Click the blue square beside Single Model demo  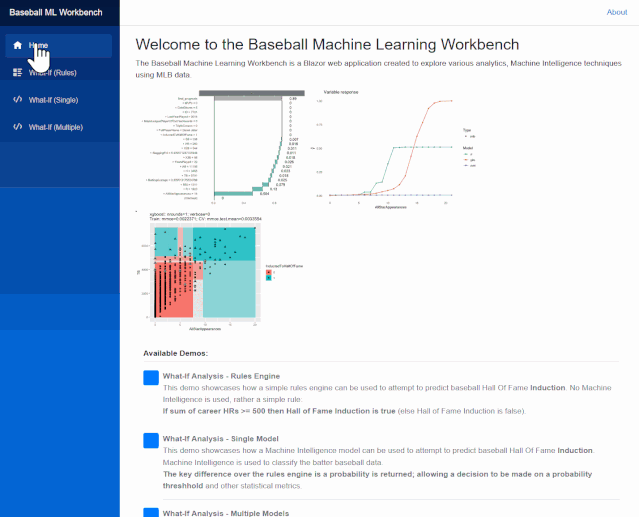151,440
